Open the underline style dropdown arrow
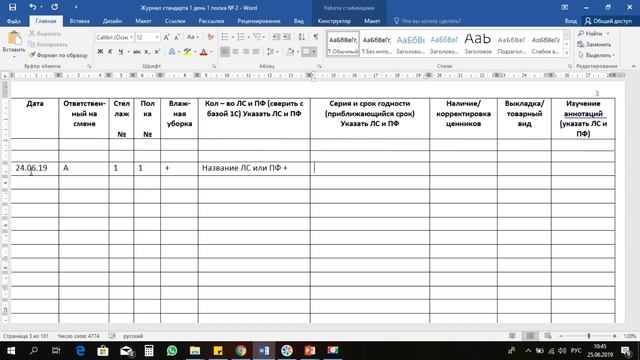The height and width of the screenshot is (360, 640). tap(128, 51)
